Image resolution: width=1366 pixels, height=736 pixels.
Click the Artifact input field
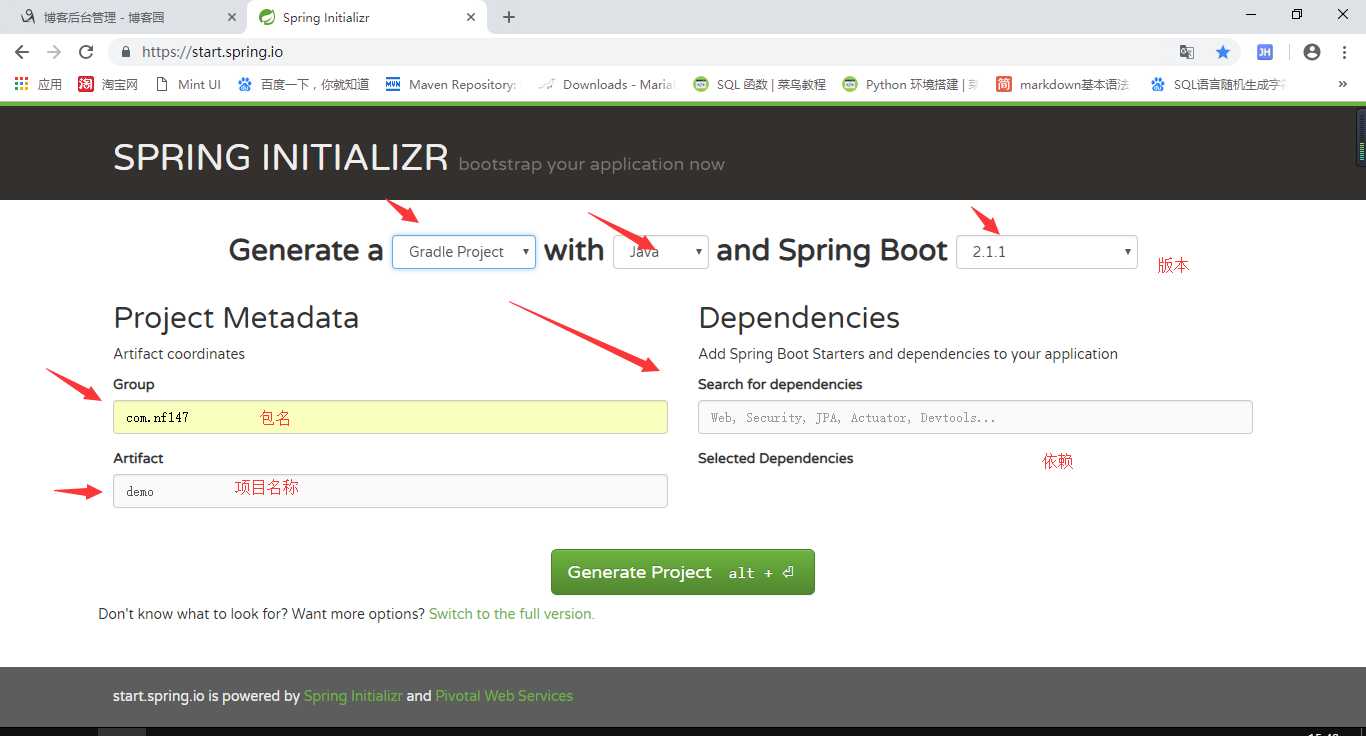390,491
